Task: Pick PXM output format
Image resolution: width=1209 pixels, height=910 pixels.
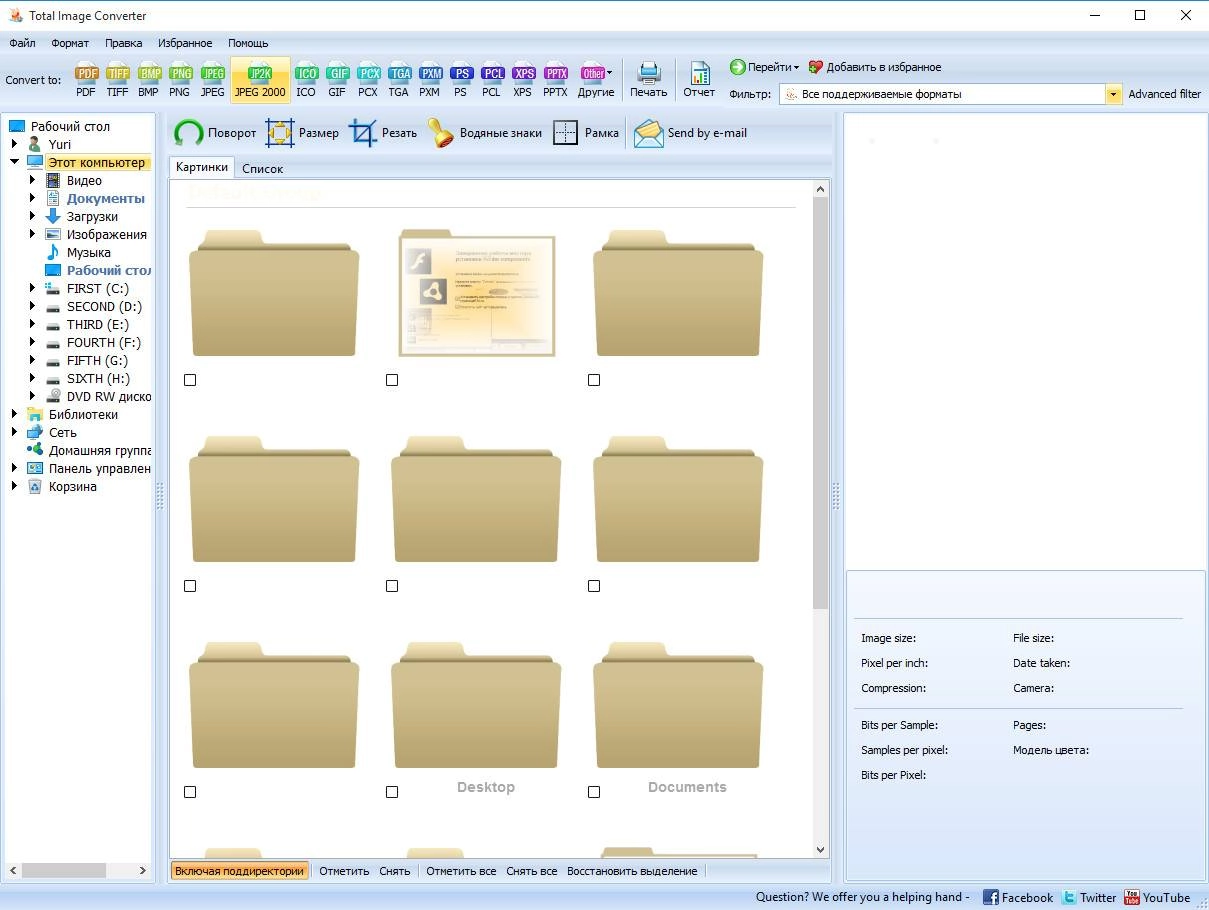Action: (430, 80)
